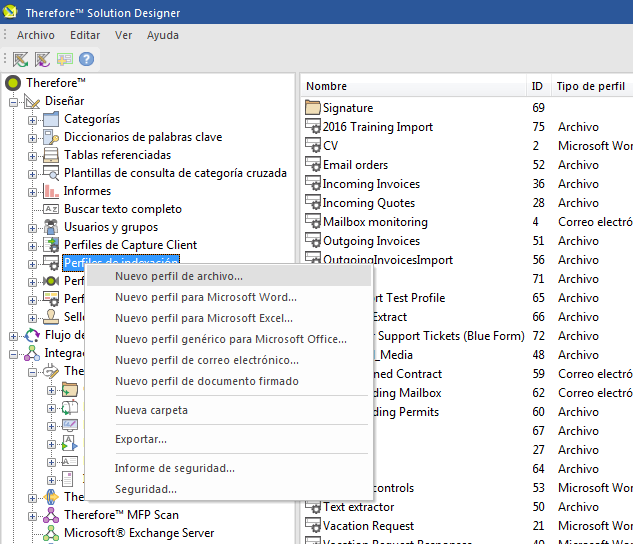
Task: Select the Outgoing Invoices row text
Action: 371,241
